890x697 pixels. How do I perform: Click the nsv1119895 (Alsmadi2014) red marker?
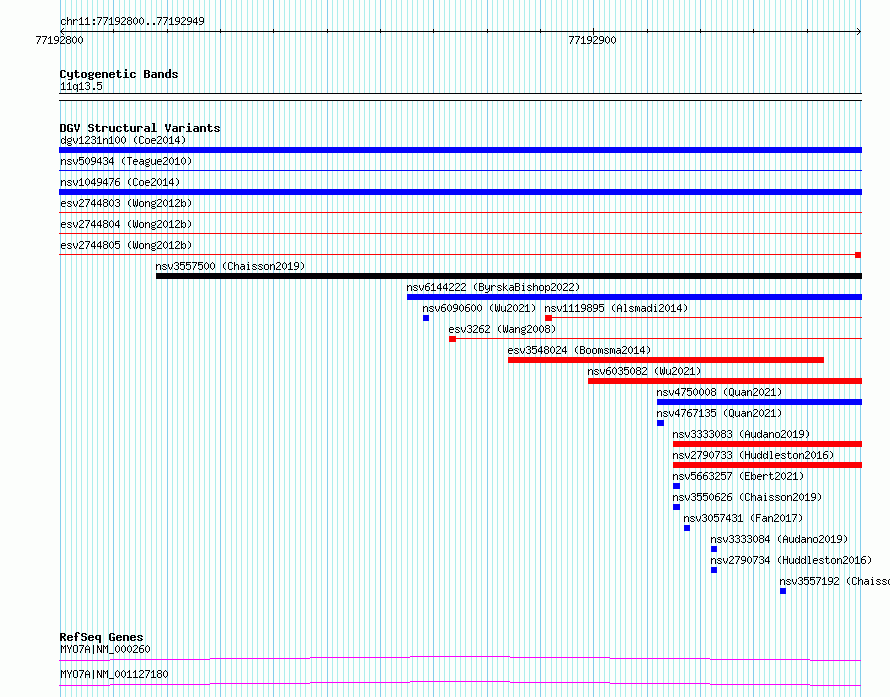pos(548,318)
